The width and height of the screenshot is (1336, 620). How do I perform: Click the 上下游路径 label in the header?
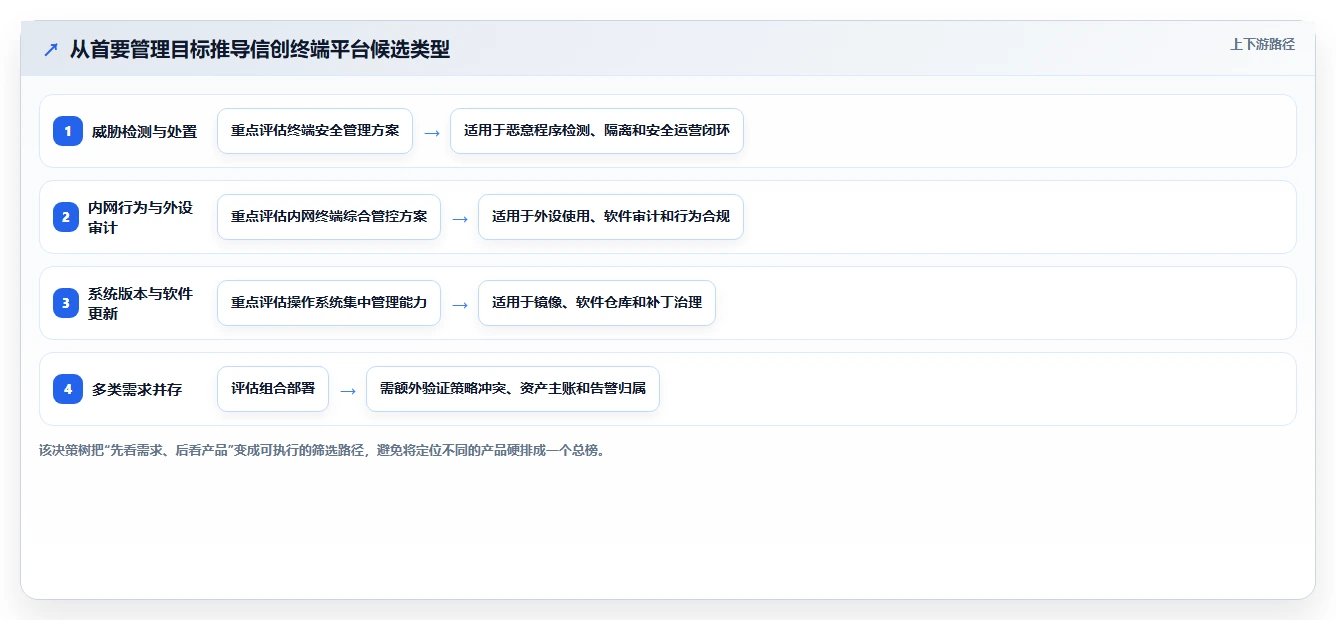1262,44
